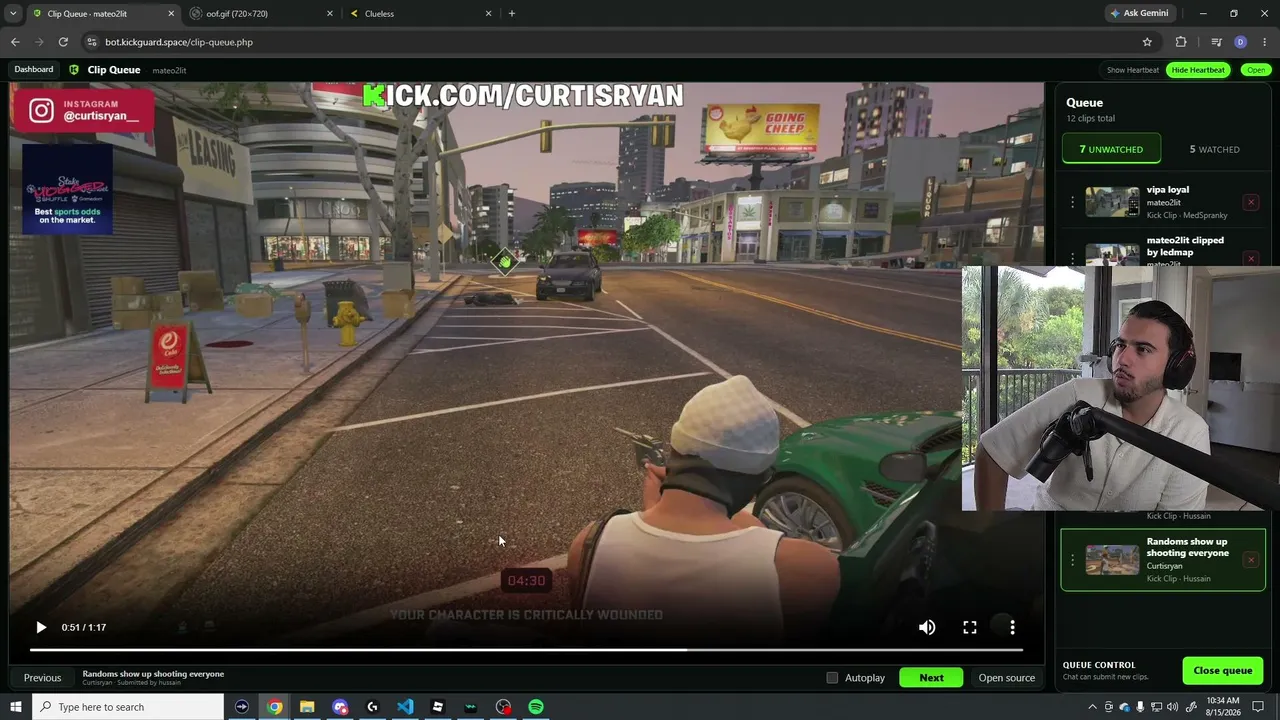Play the clip video
This screenshot has width=1280, height=720.
click(41, 627)
